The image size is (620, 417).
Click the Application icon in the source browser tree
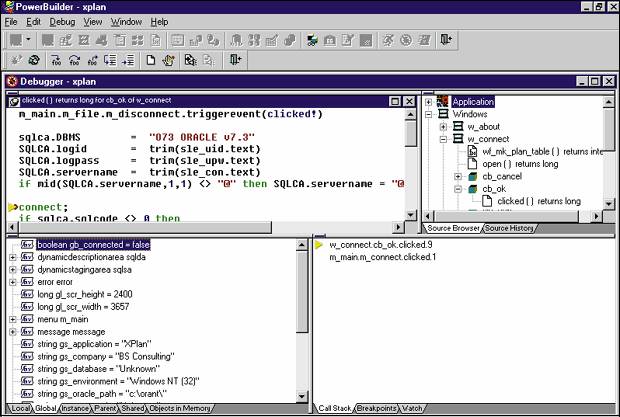click(x=442, y=102)
